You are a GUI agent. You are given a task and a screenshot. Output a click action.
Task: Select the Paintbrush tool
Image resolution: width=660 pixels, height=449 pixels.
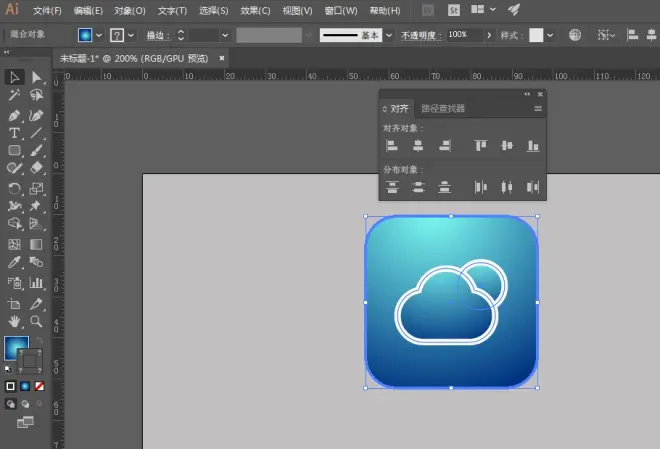click(x=36, y=151)
